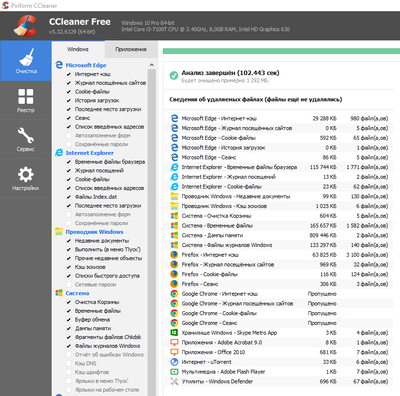Click the Проводник Windows folder icon in tree
The image size is (400, 396).
tap(59, 232)
